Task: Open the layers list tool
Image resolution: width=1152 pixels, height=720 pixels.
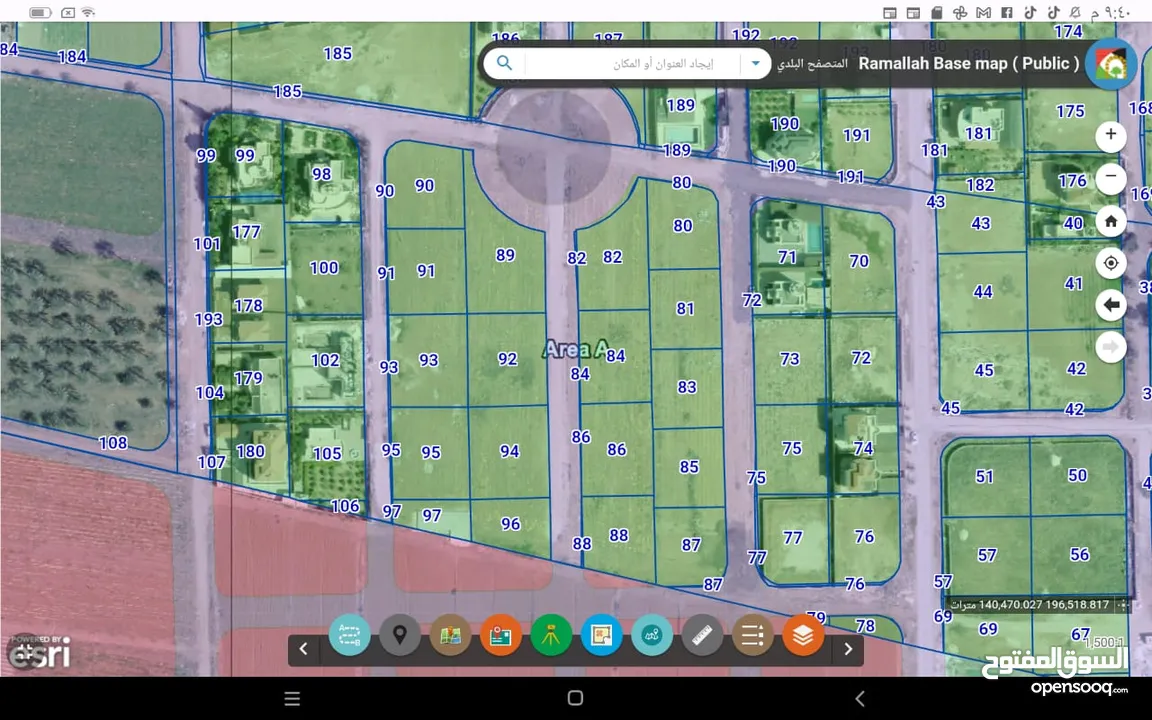Action: coord(803,635)
